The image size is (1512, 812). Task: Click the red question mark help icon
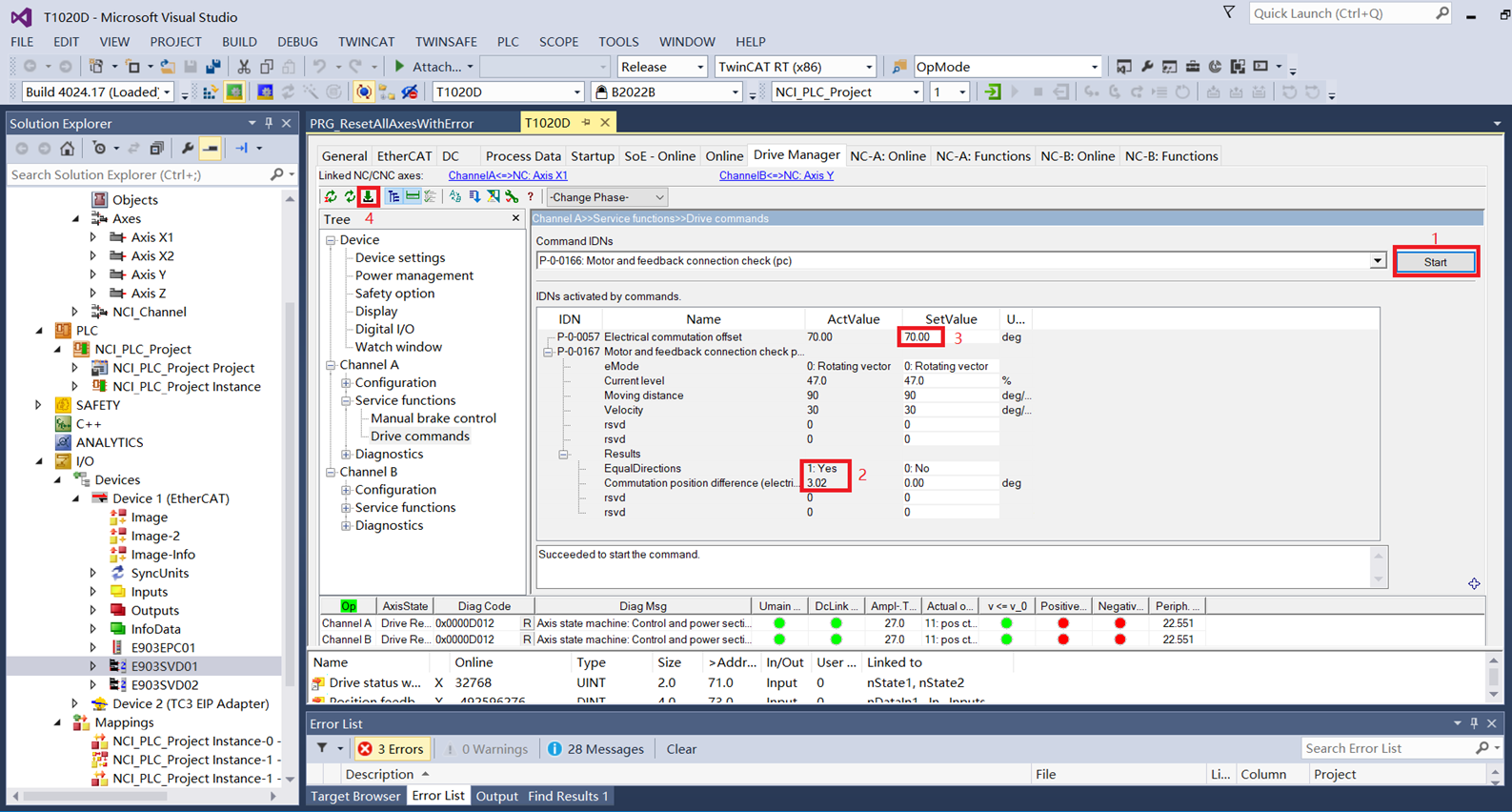click(x=531, y=196)
